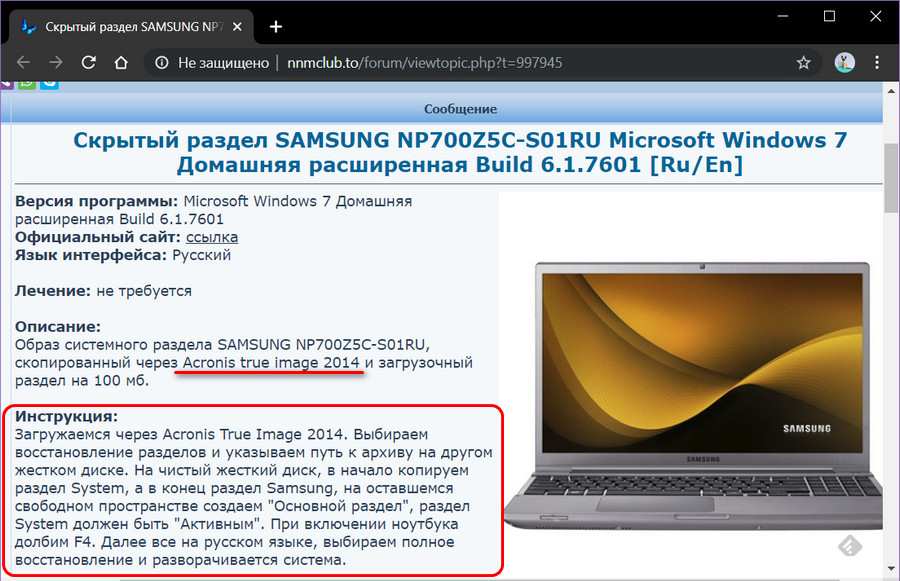Click the Описание heading

58,327
